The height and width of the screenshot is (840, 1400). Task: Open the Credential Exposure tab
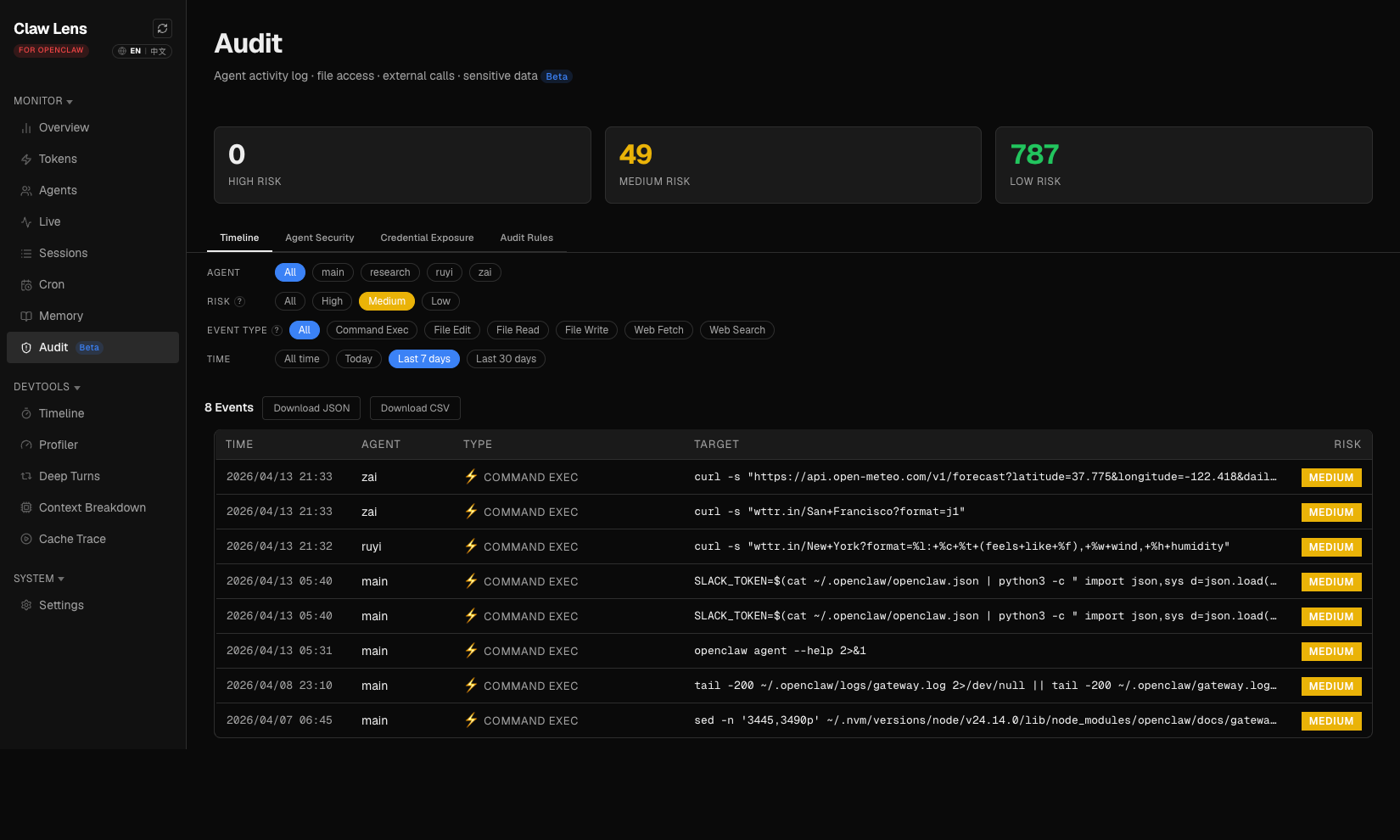click(x=427, y=238)
